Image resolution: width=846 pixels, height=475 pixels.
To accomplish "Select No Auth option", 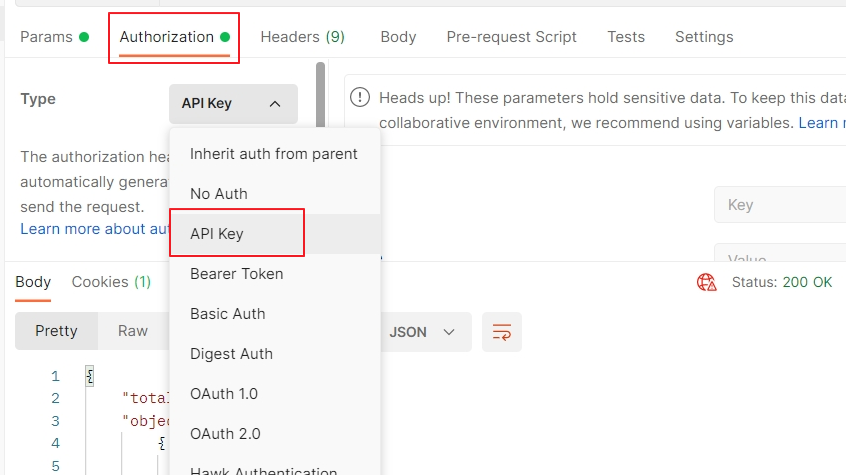I will (x=274, y=194).
